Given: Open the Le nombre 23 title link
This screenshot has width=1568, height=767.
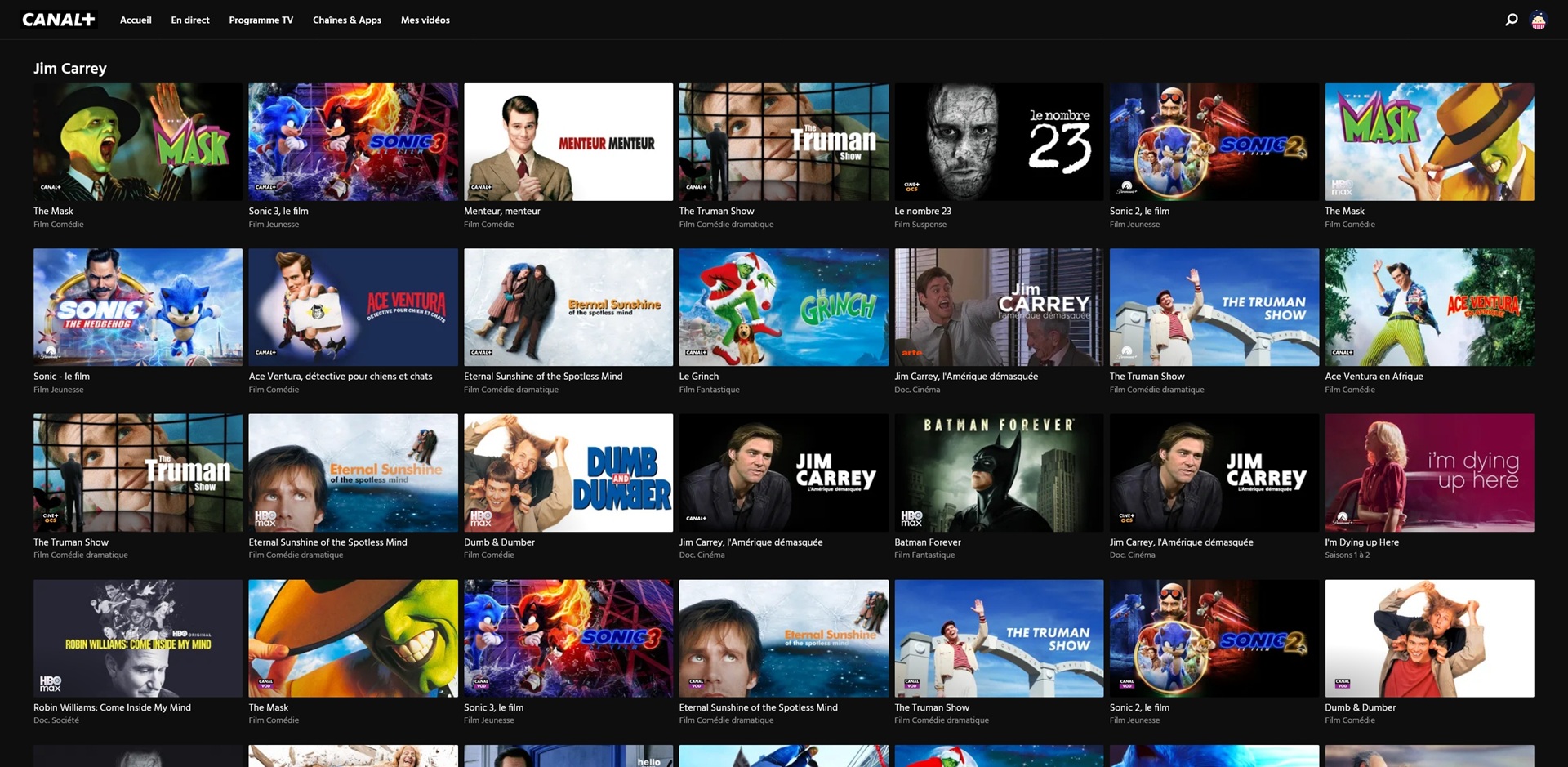Looking at the screenshot, I should 923,212.
